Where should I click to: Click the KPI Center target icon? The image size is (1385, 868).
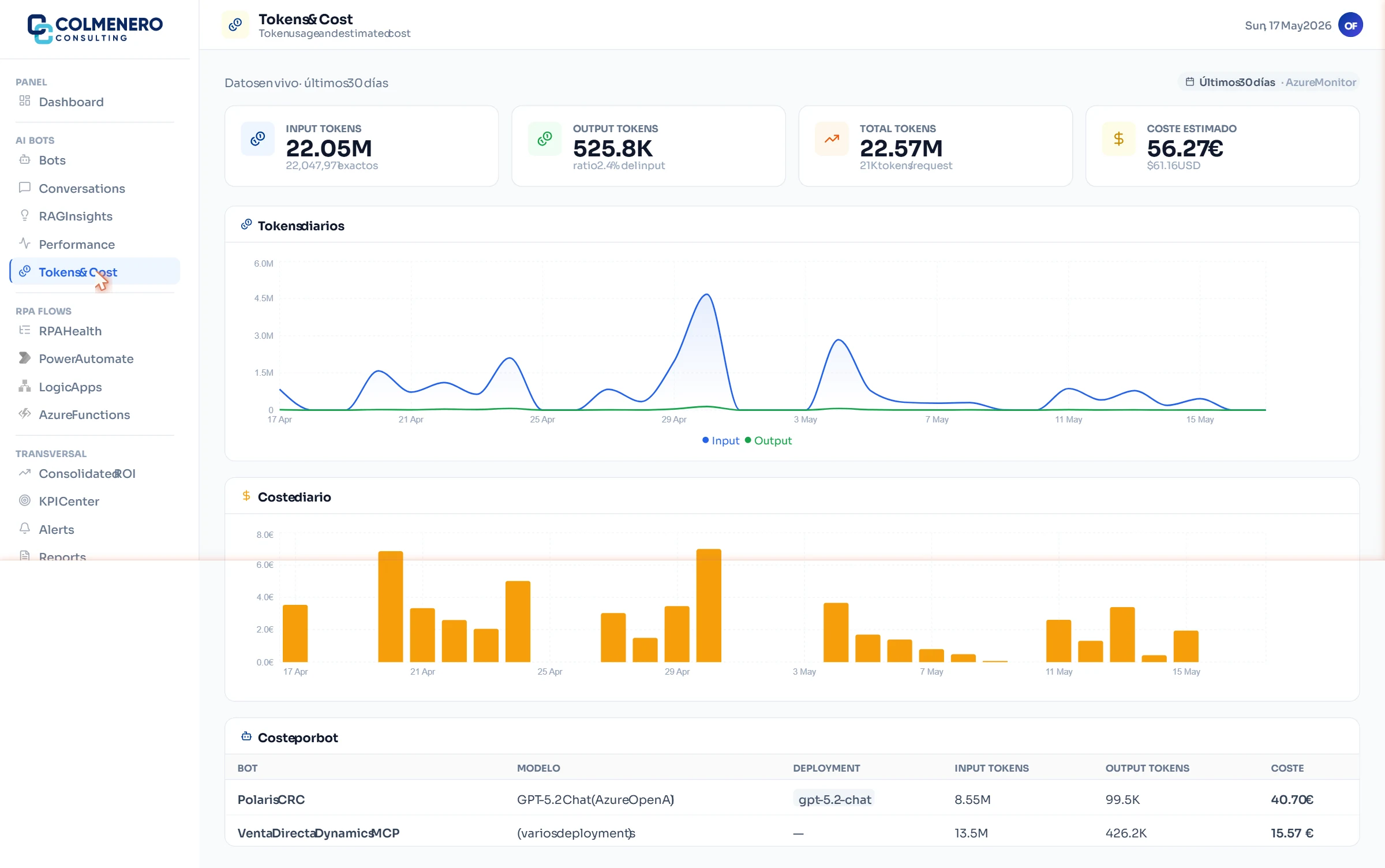click(24, 500)
